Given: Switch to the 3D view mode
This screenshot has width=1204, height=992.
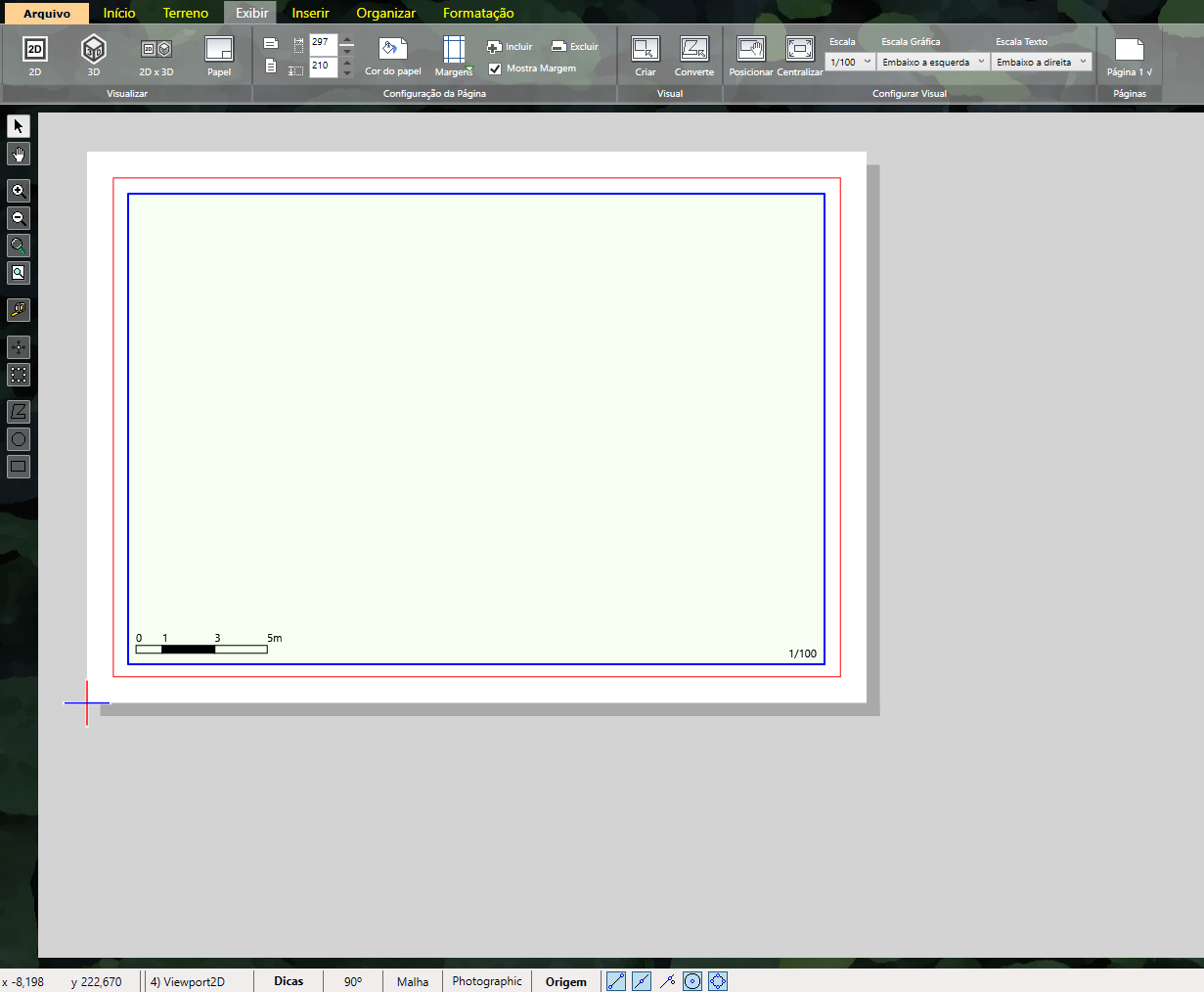Looking at the screenshot, I should pos(93,53).
